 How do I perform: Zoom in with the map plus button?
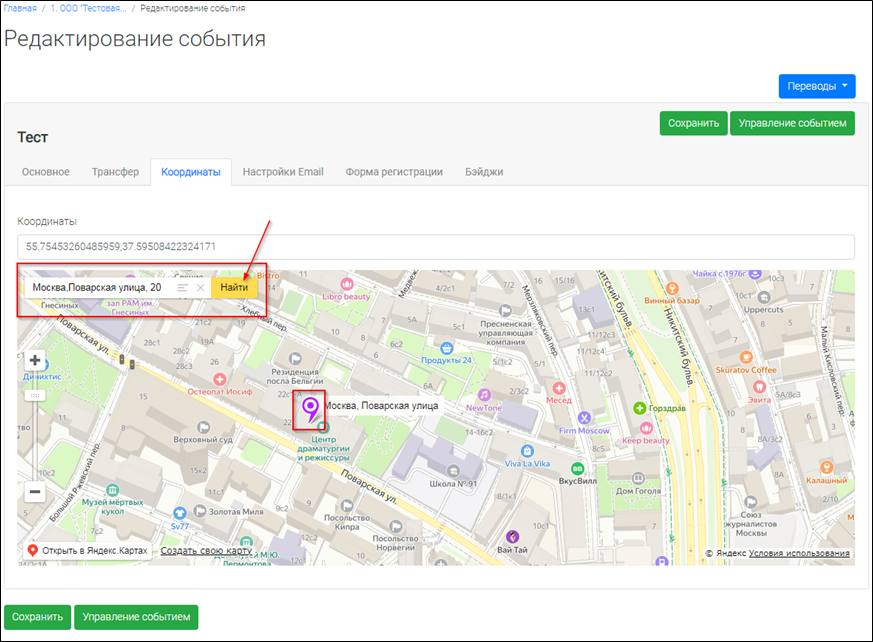(x=35, y=360)
